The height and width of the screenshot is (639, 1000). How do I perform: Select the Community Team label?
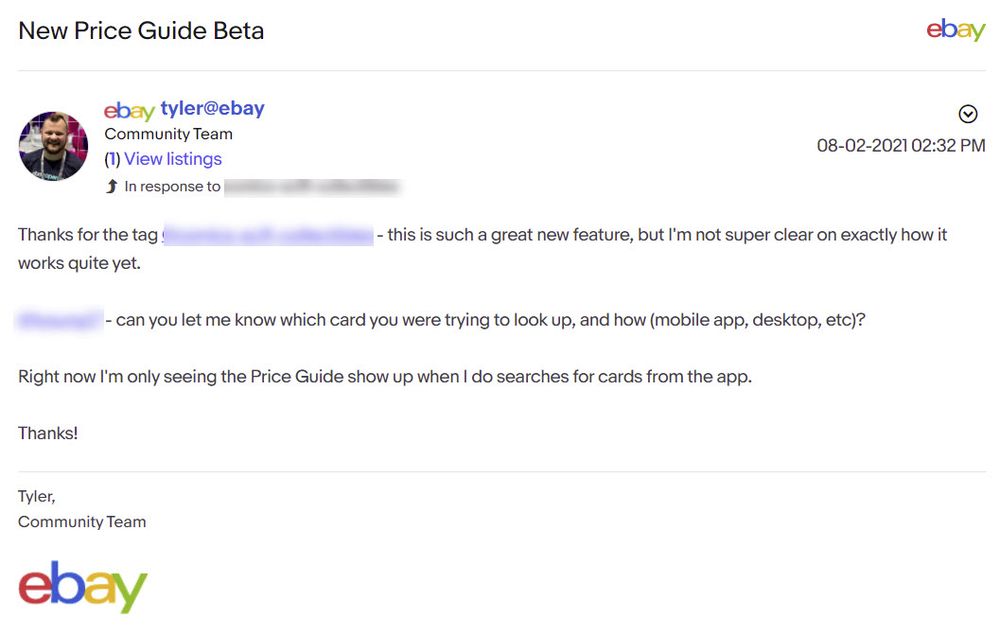168,133
